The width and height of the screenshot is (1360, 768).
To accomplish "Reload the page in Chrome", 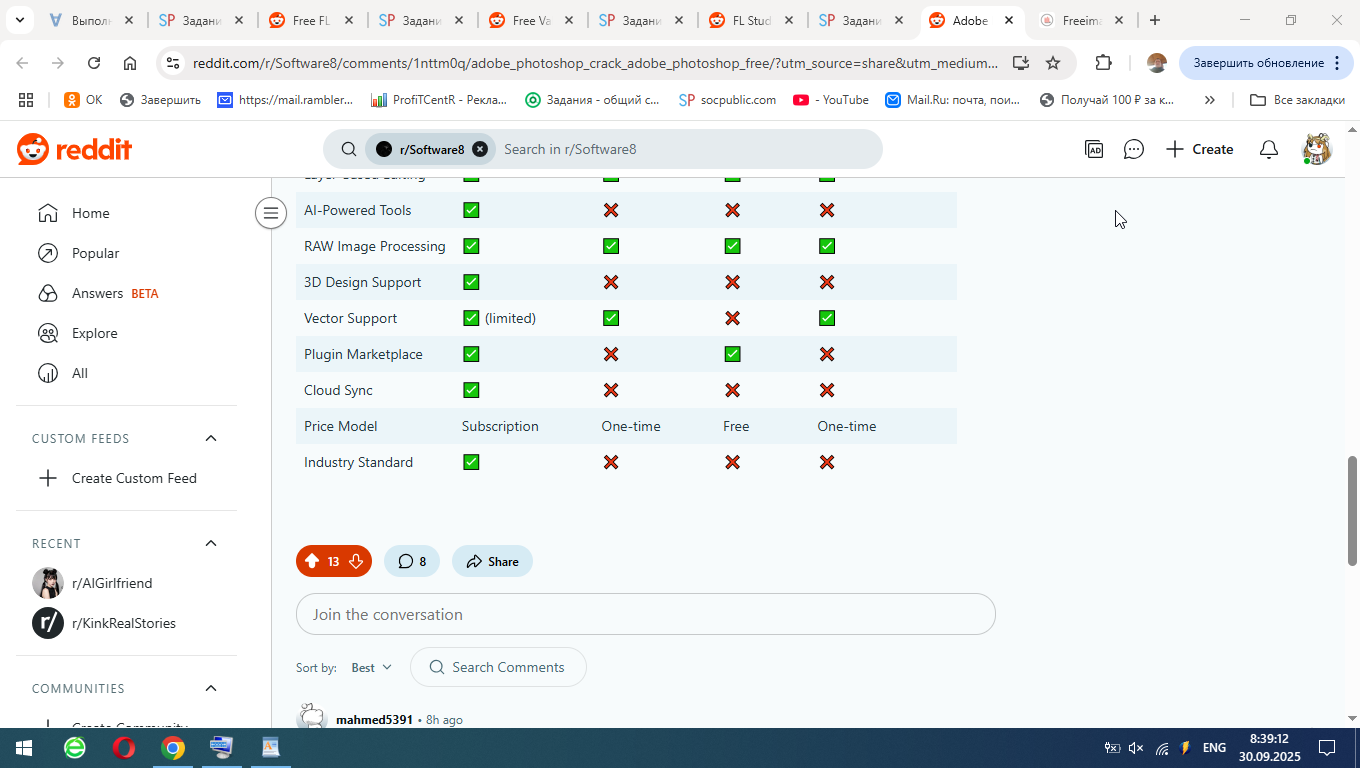I will click(94, 63).
